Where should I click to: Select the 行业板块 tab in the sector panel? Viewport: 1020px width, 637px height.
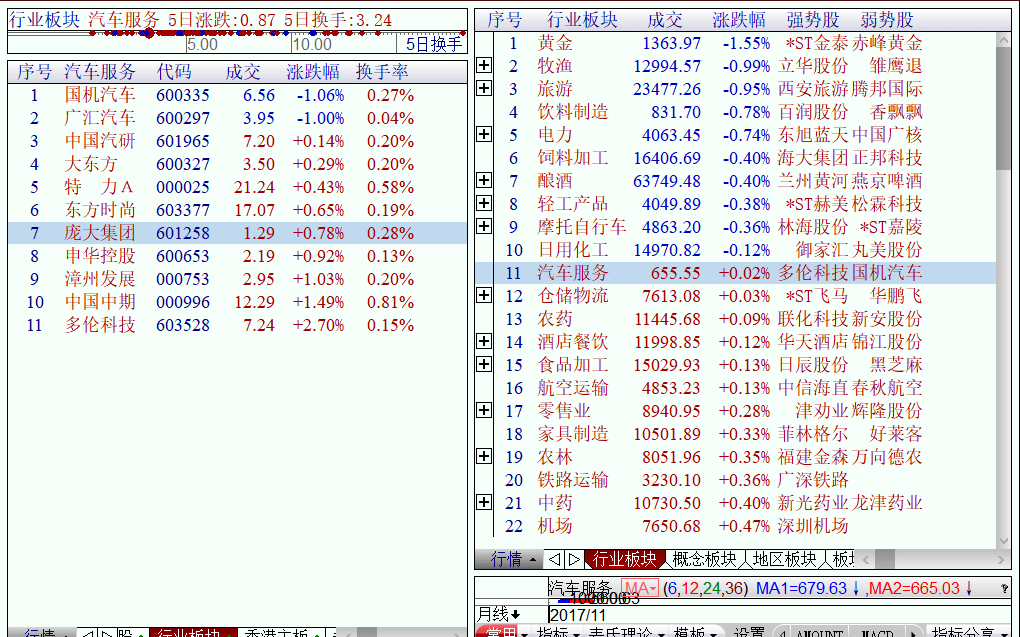coord(624,559)
